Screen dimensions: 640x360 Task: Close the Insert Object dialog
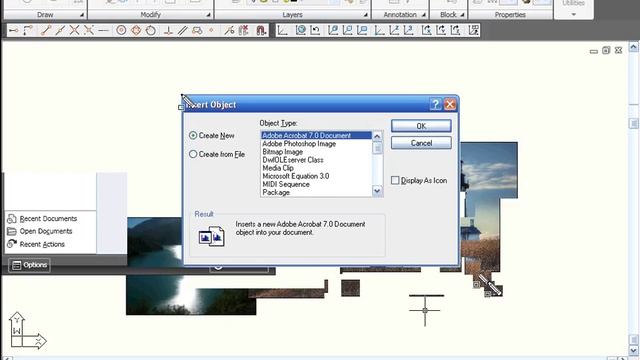450,104
